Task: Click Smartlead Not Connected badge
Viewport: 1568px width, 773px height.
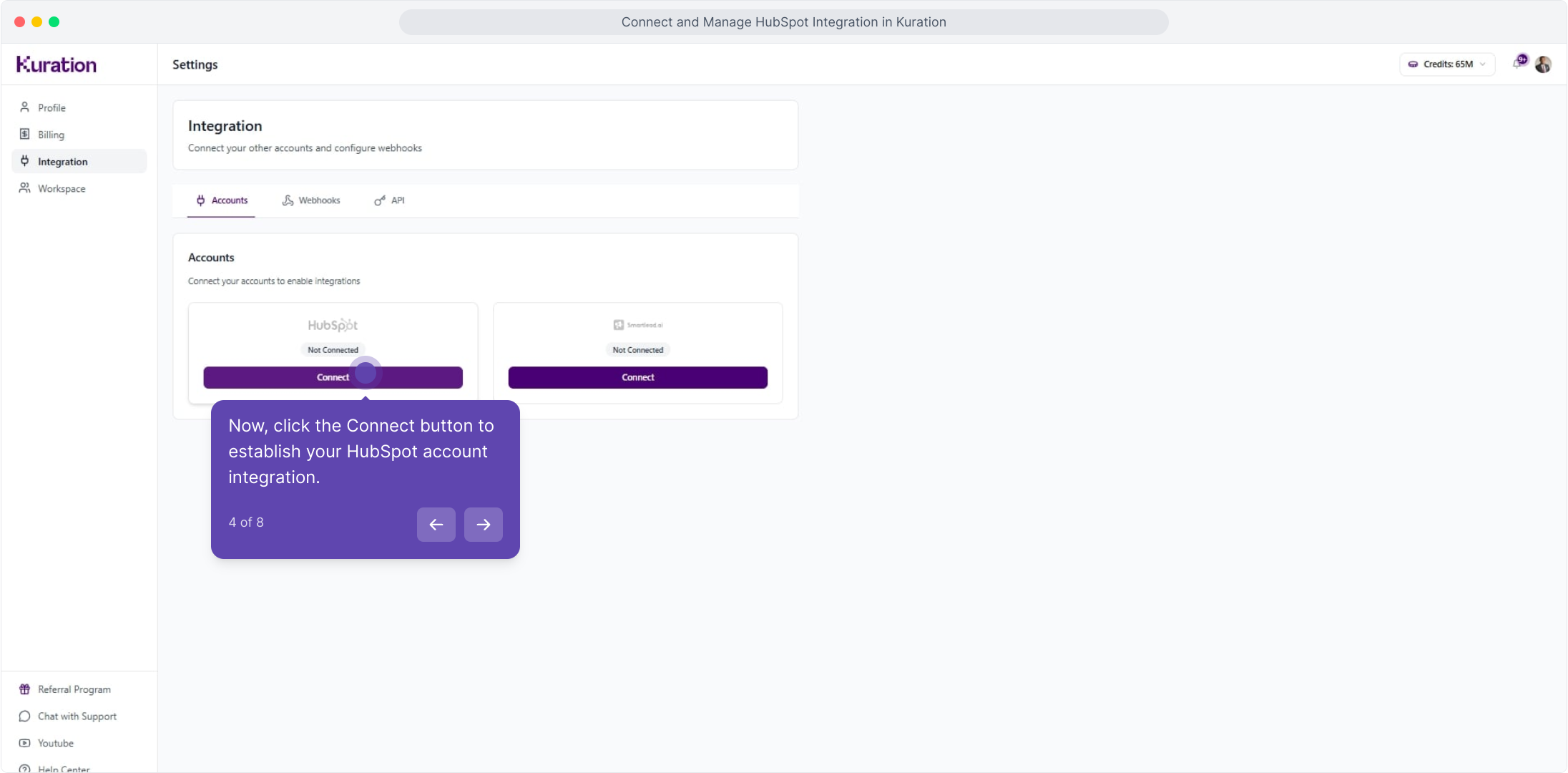Action: [x=638, y=350]
